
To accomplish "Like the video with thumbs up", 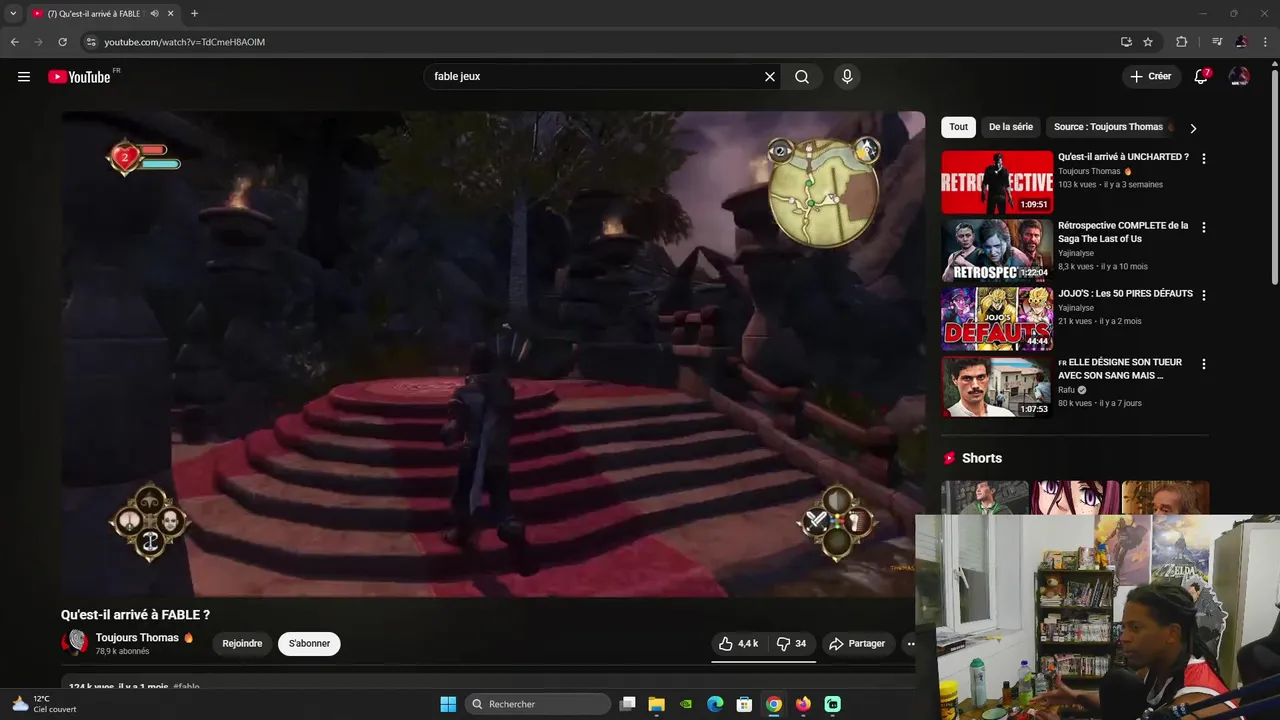I will coord(738,644).
